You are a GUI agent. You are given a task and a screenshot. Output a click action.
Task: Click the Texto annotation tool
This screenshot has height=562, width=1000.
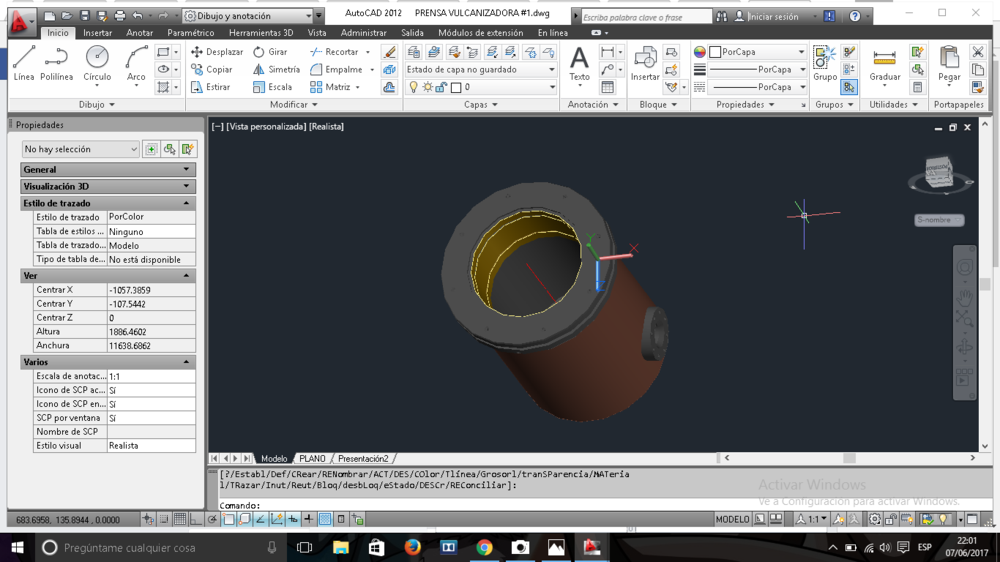[579, 64]
